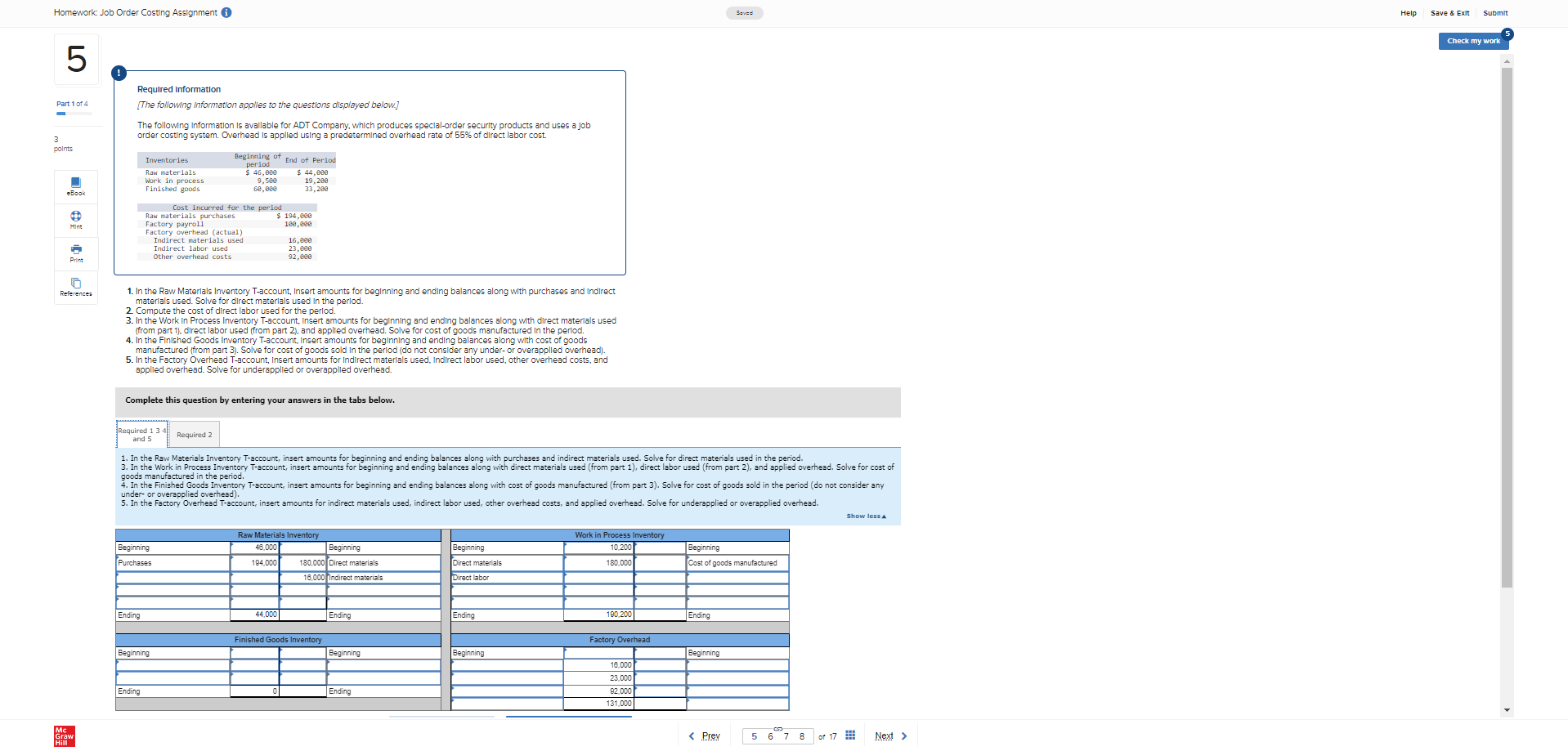Open Help in the top menu

coord(1408,12)
